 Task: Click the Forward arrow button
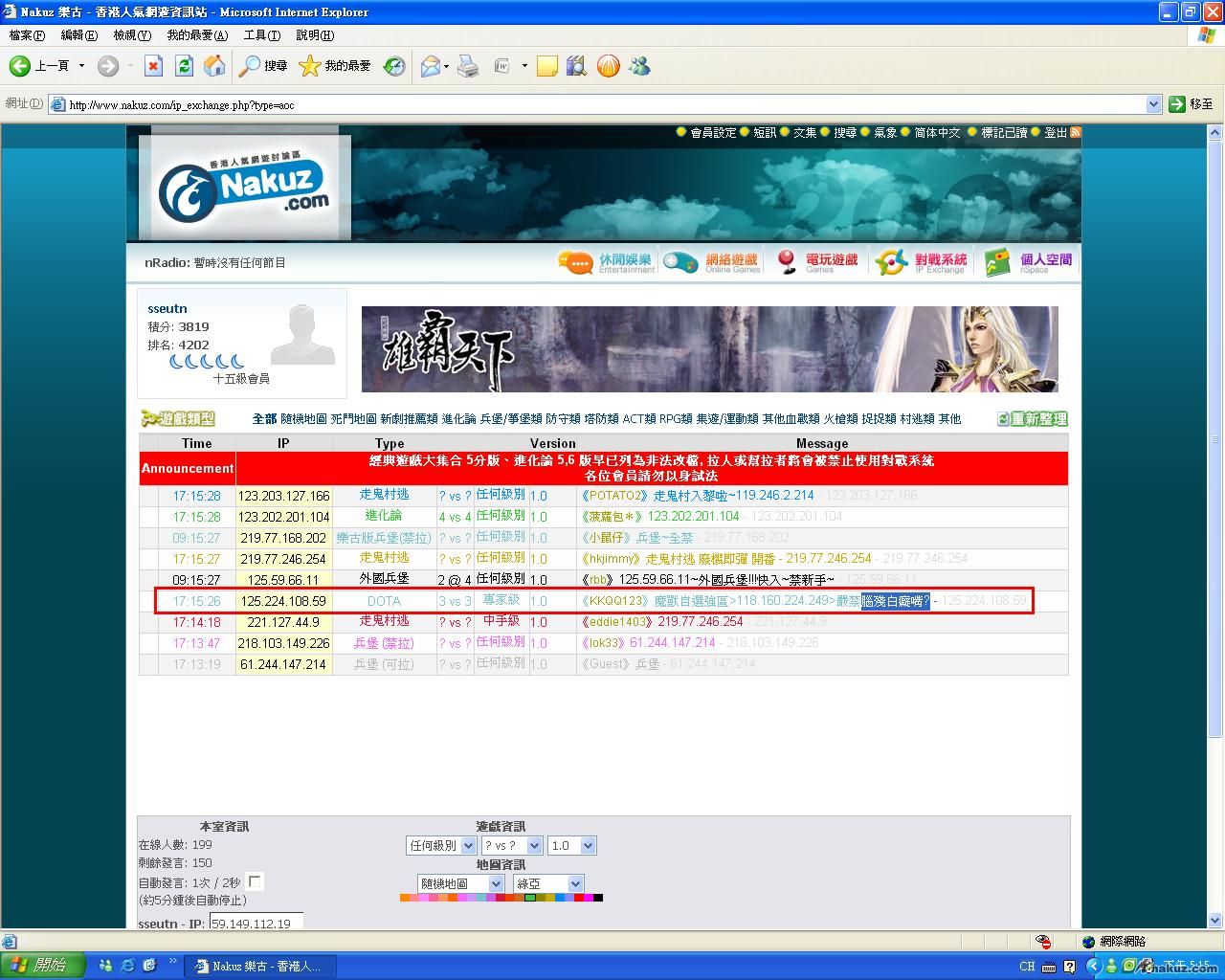point(108,66)
